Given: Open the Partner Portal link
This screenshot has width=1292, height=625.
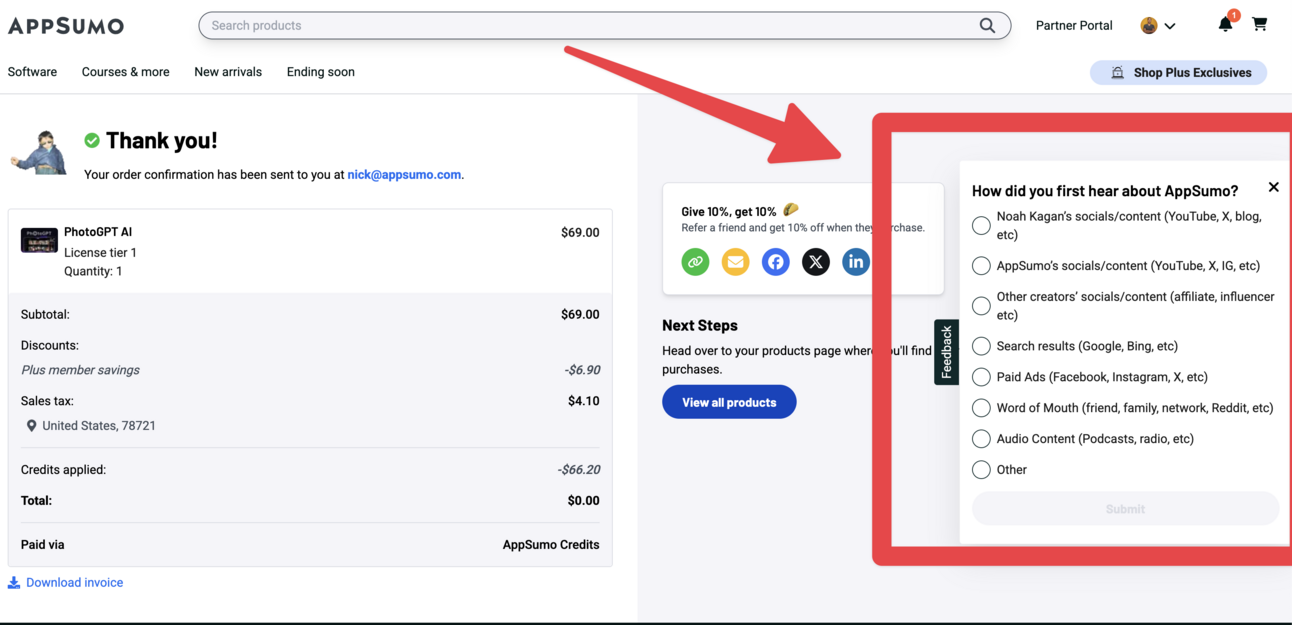Looking at the screenshot, I should [1074, 26].
